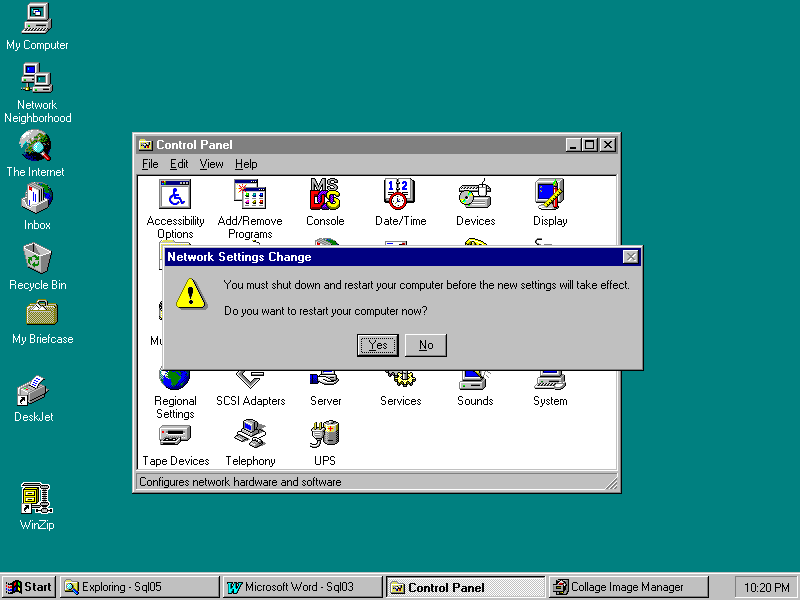Open the Accessibility Options icon
800x600 pixels.
(x=175, y=195)
